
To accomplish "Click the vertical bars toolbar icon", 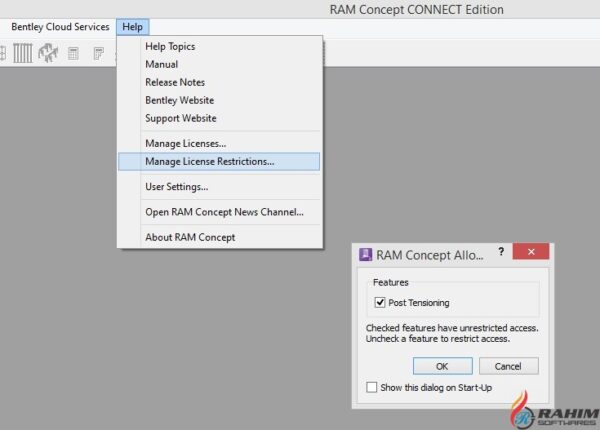I will coord(22,54).
